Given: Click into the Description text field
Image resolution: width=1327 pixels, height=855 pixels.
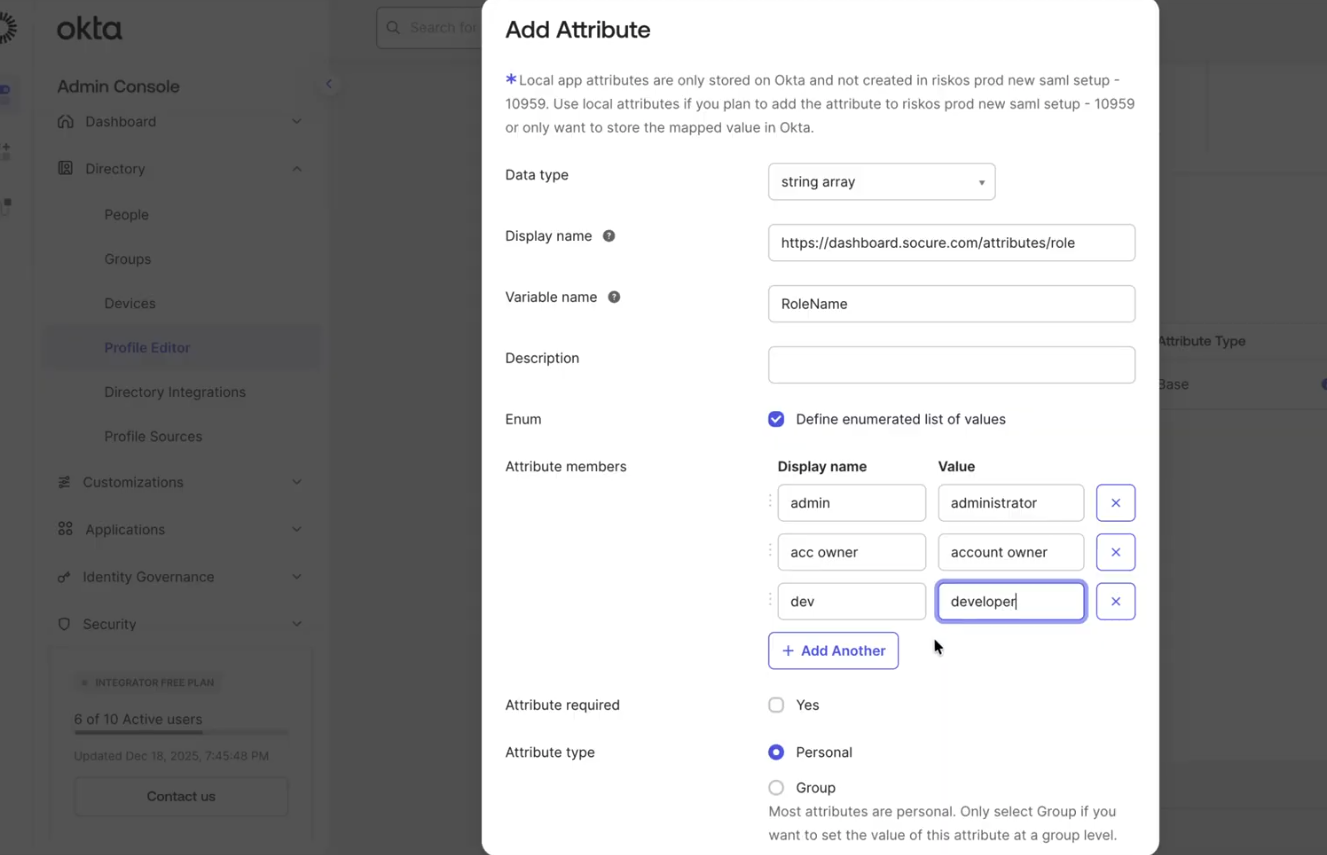Looking at the screenshot, I should [x=951, y=365].
